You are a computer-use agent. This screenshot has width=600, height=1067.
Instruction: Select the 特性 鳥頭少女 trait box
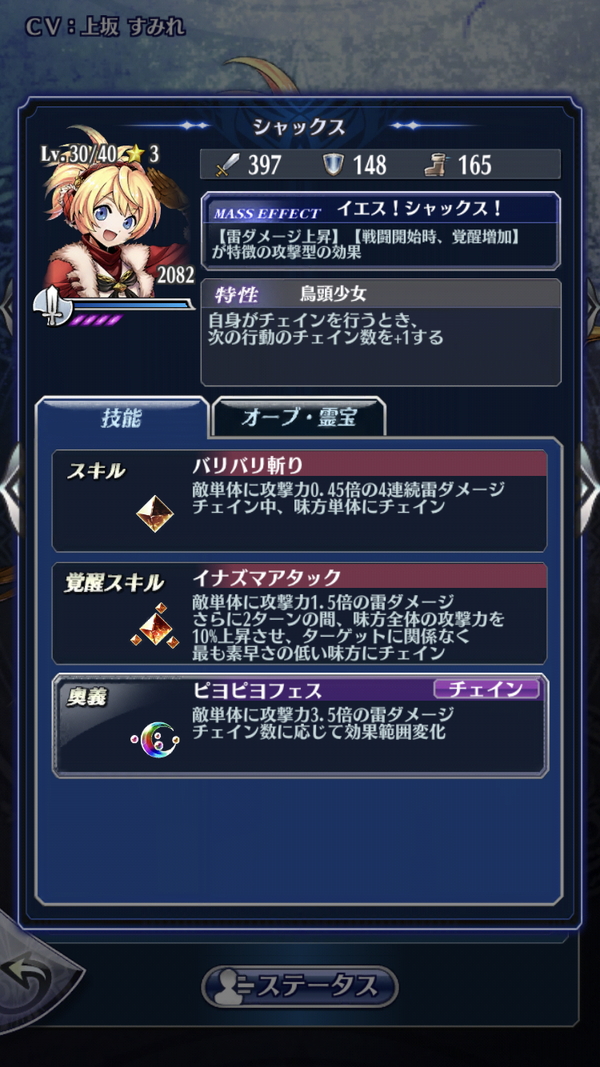[381, 332]
